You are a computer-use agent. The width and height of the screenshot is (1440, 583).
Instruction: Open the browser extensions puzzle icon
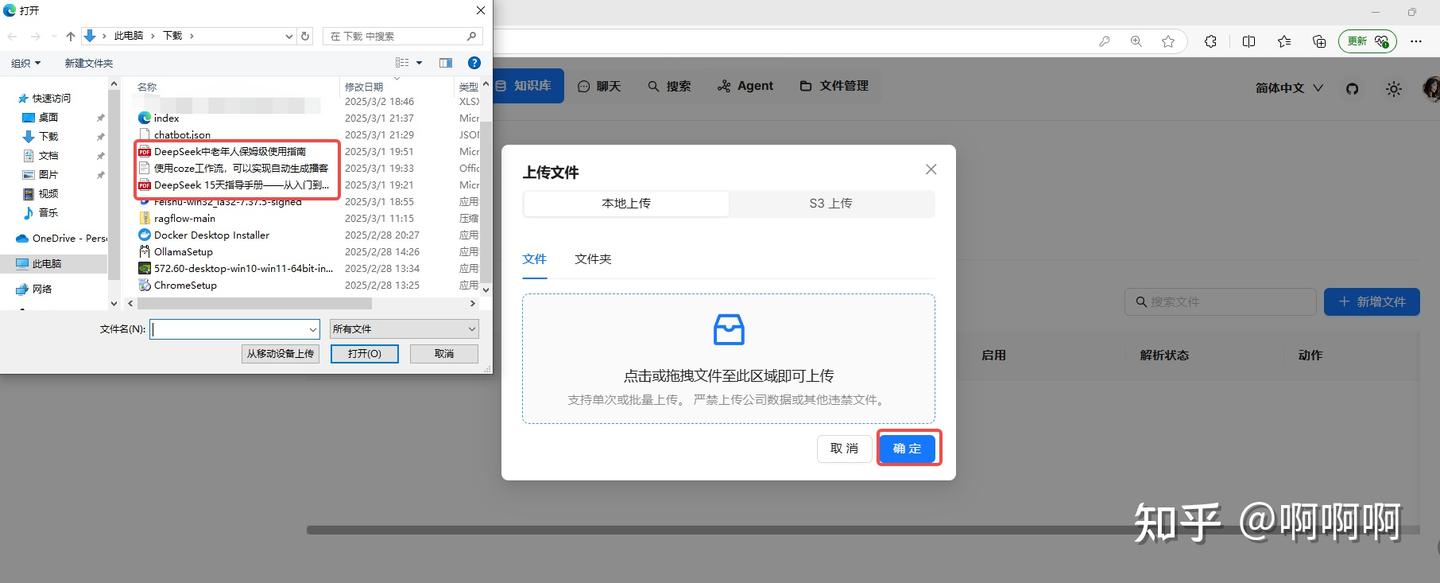click(x=1211, y=41)
